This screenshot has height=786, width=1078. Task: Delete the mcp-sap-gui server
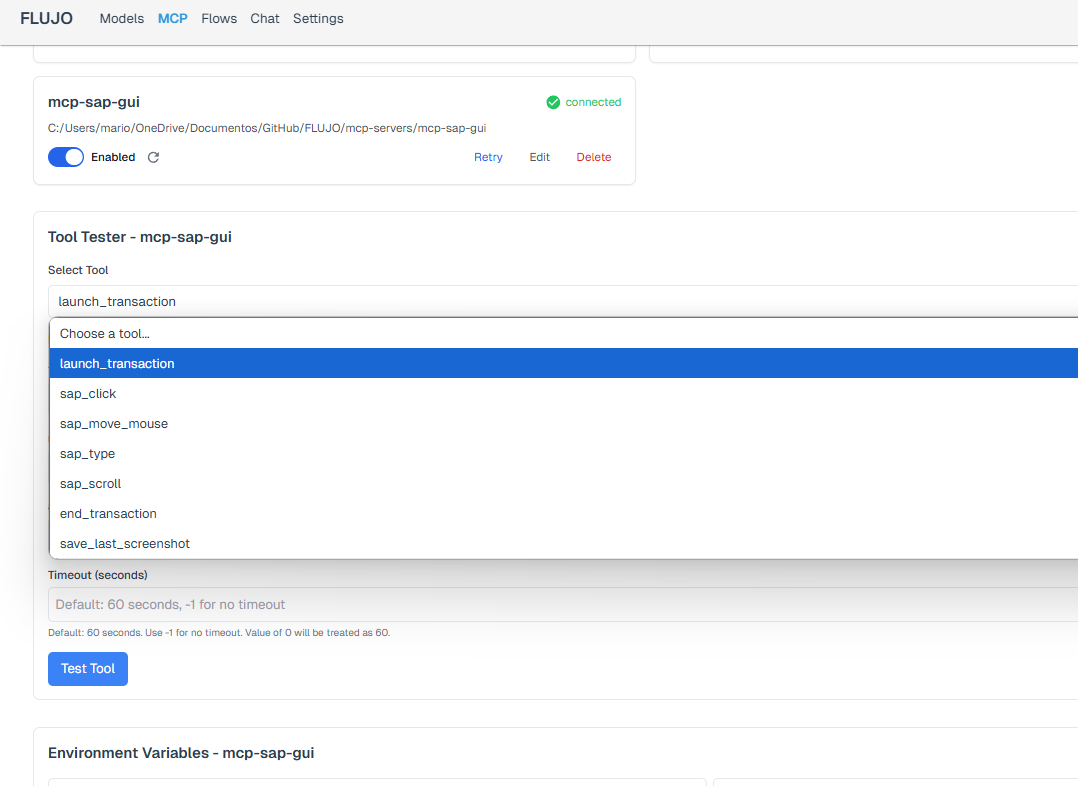[x=593, y=157]
